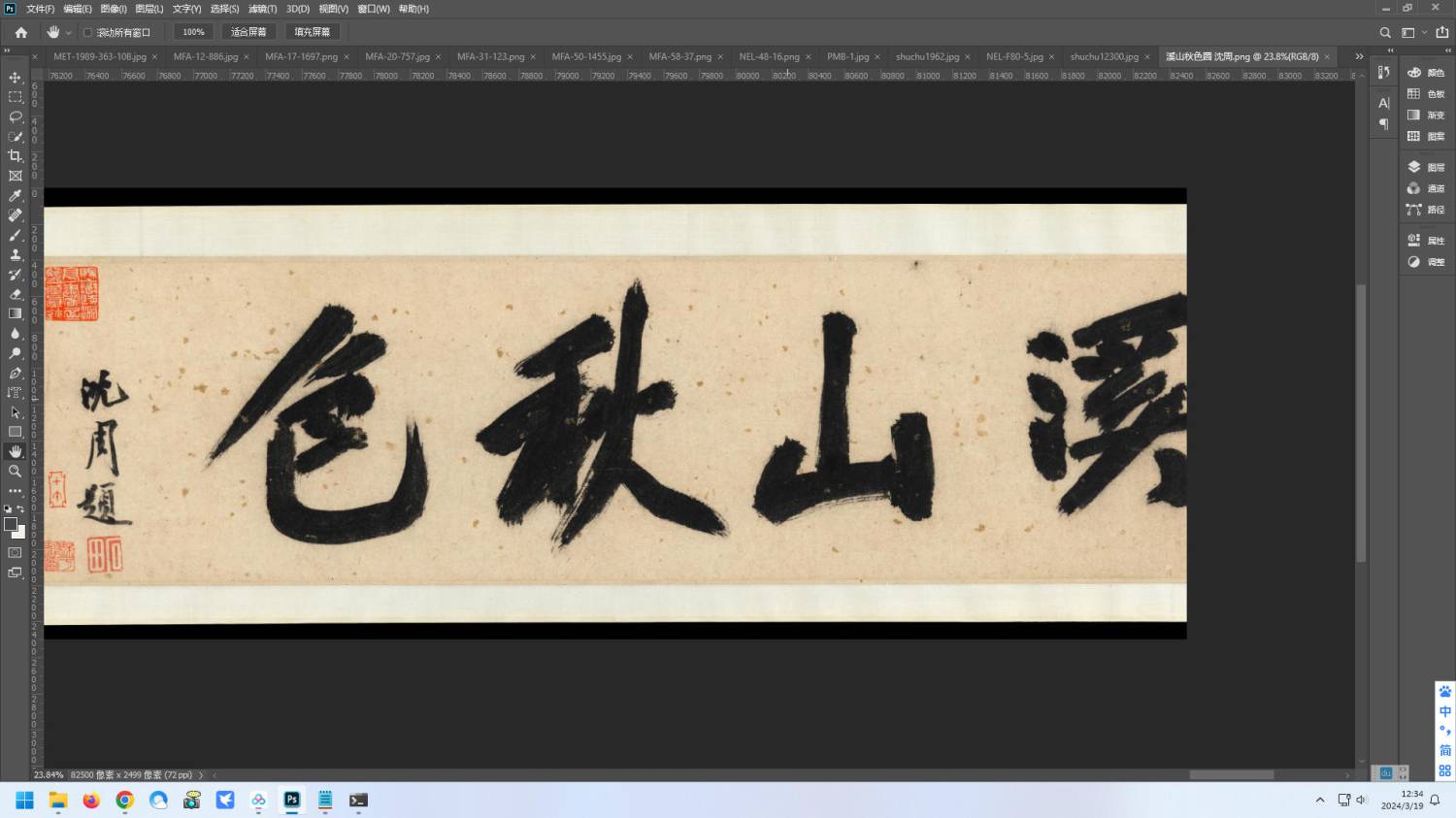
Task: Open the Layers (图层) panel
Action: point(1425,167)
